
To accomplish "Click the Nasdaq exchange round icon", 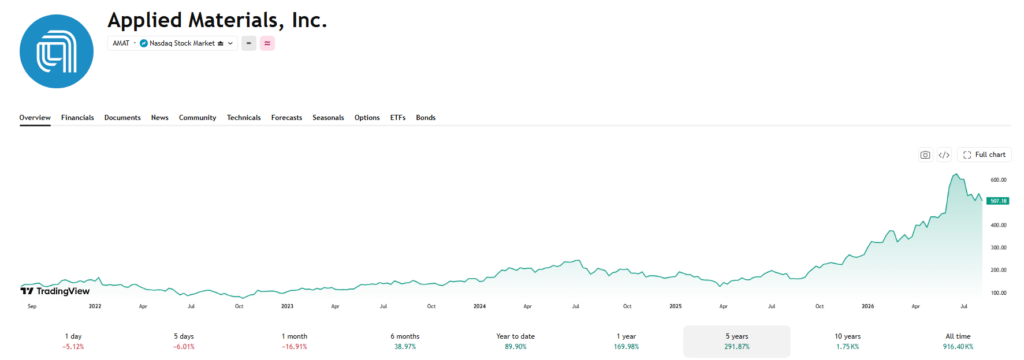I will click(144, 44).
